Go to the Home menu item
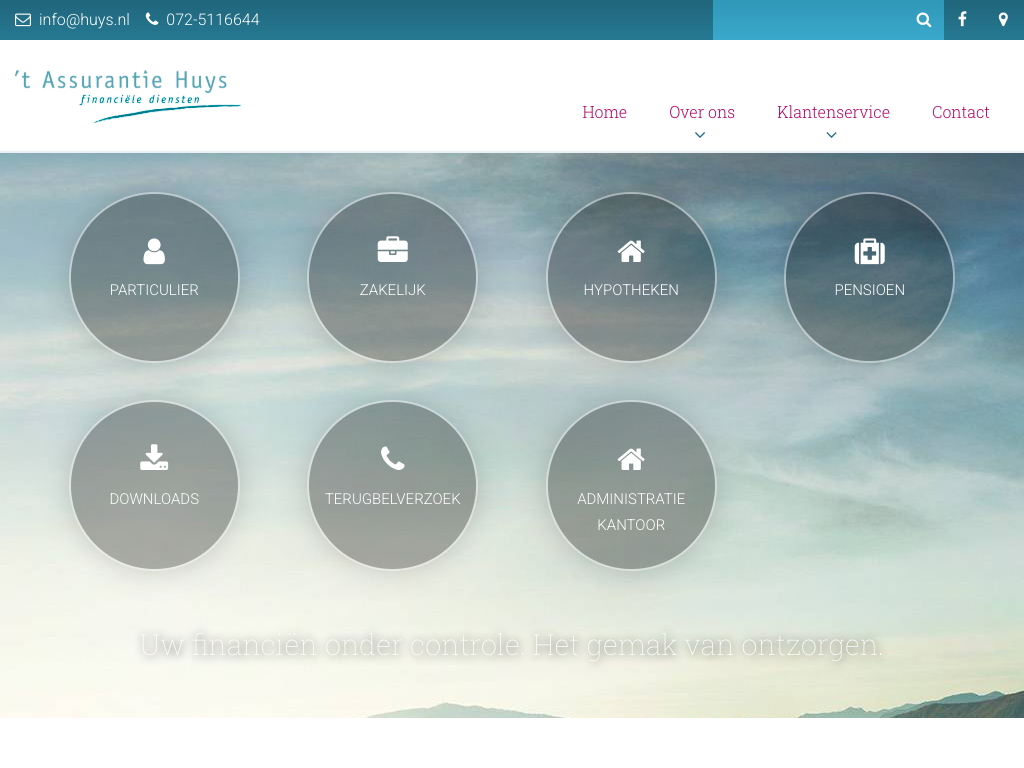 click(604, 112)
